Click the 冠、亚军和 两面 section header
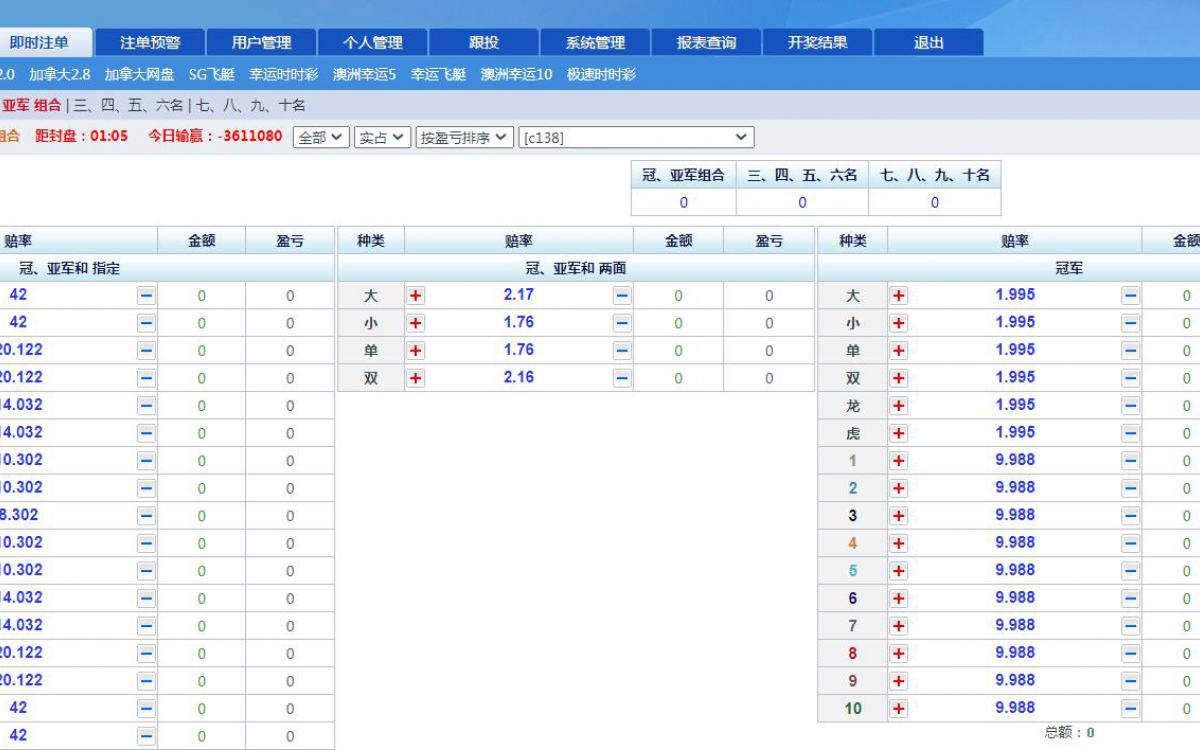1200x750 pixels. [x=576, y=269]
